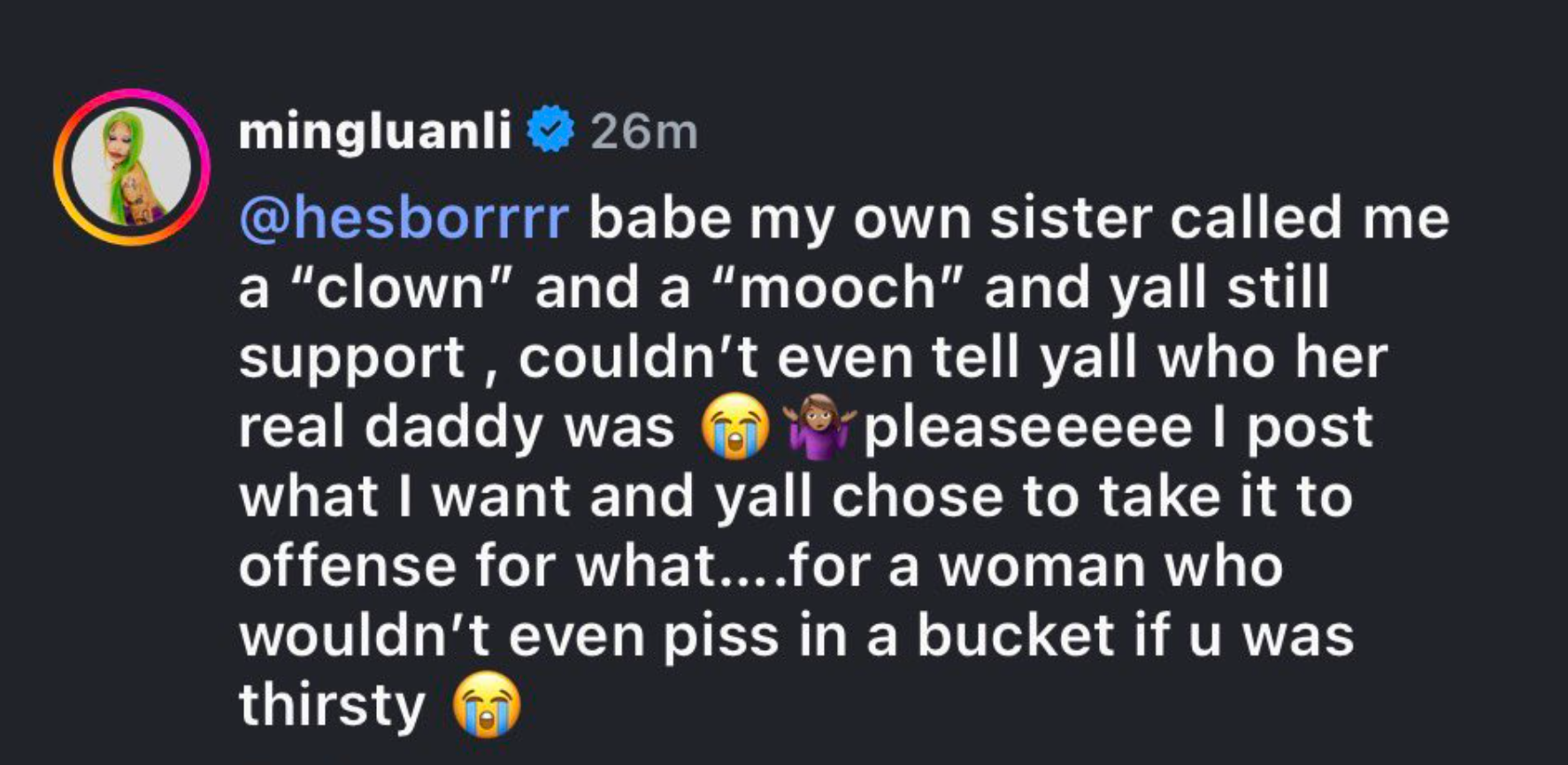This screenshot has width=1568, height=765.
Task: Click the 26m timestamp
Action: pos(643,132)
